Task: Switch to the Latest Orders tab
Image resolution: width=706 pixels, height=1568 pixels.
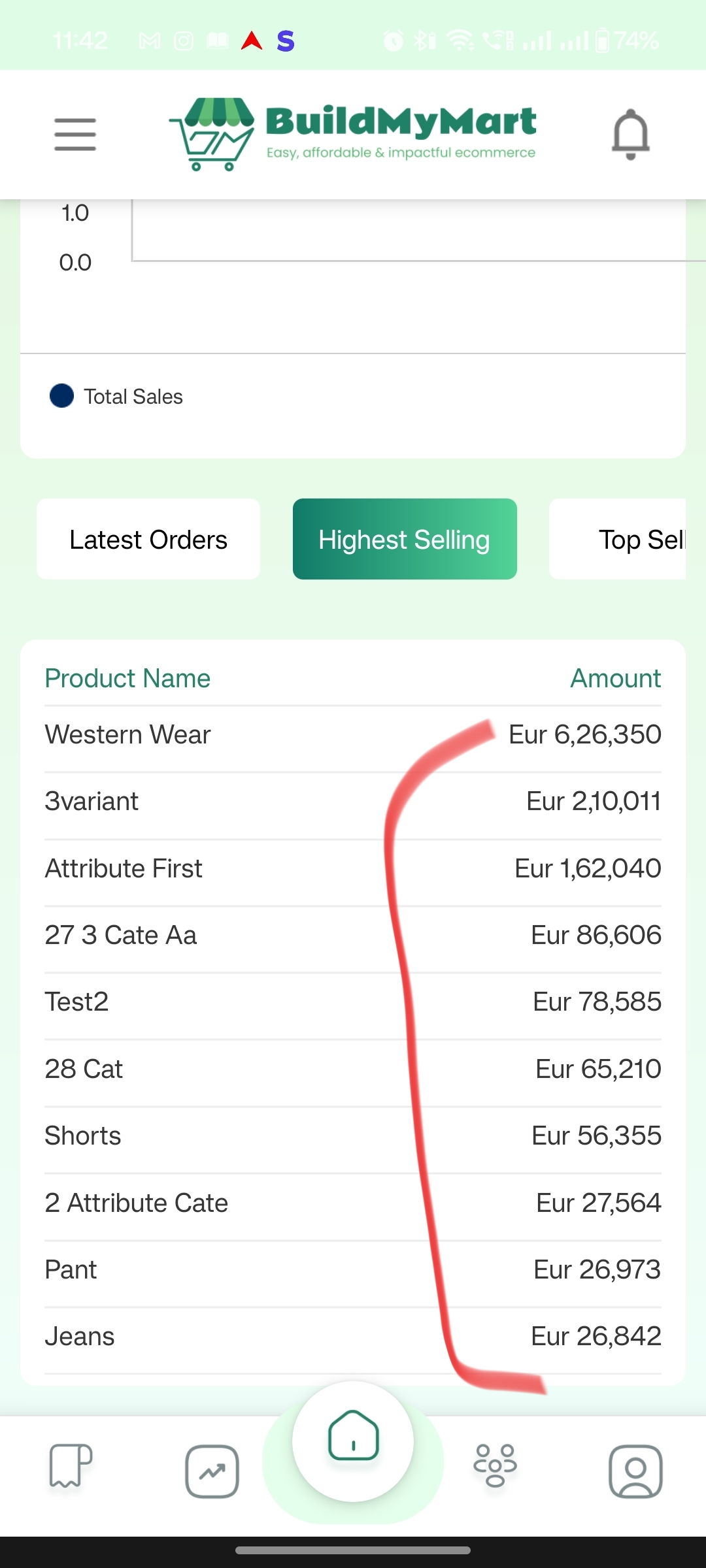Action: pos(148,539)
